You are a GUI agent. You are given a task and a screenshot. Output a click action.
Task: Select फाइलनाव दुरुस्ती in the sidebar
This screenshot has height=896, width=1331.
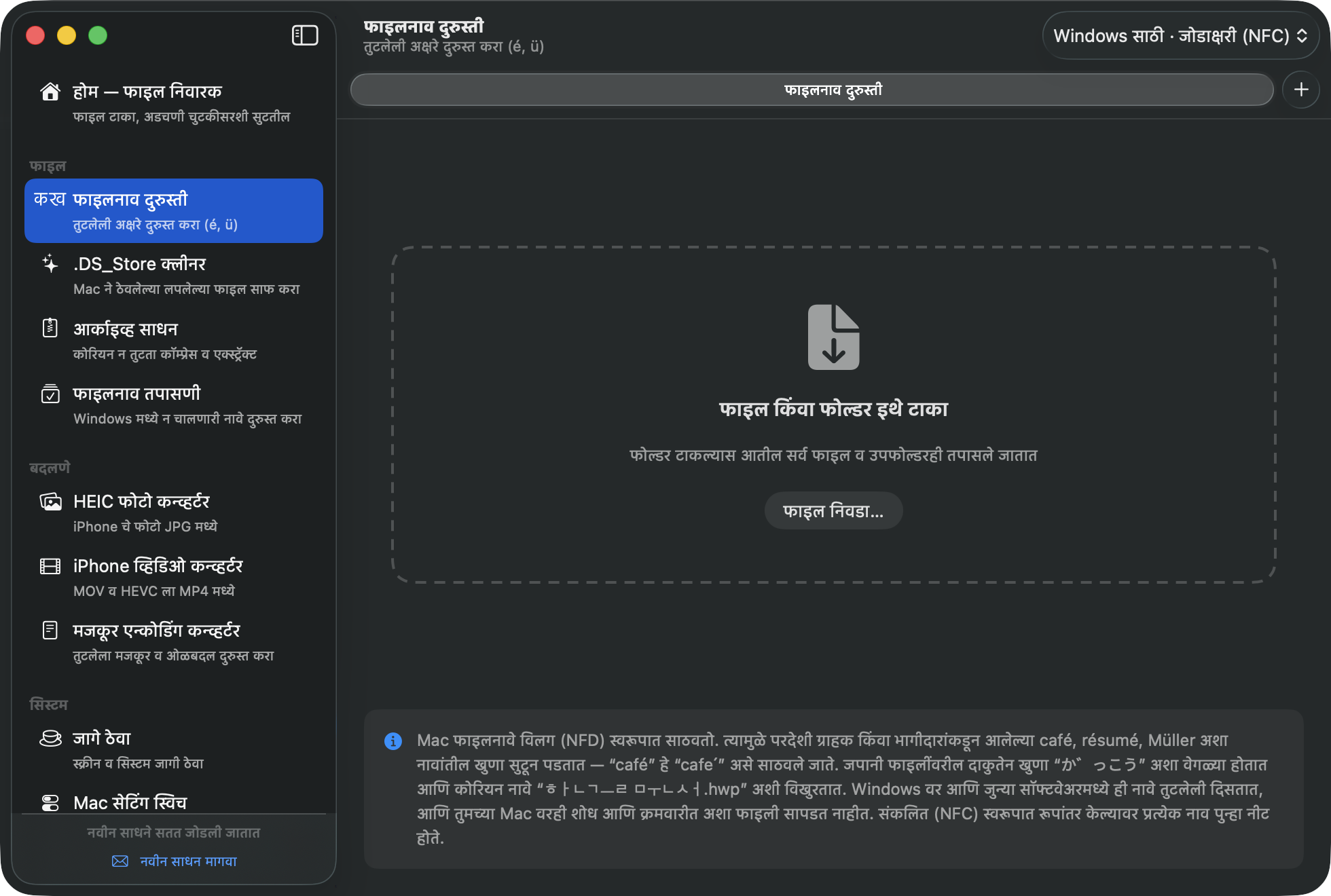174,210
